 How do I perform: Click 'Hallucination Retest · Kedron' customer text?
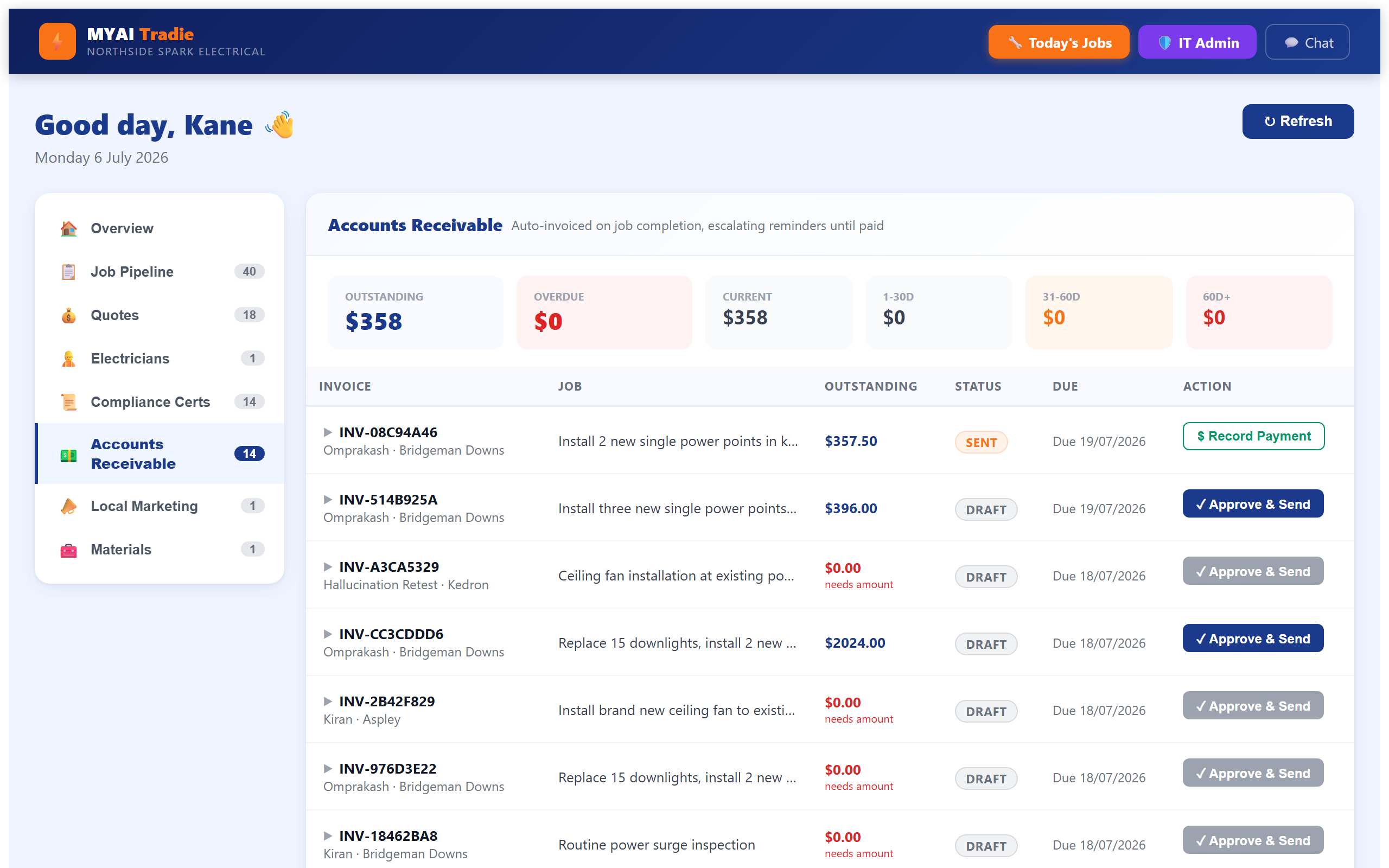pos(406,584)
